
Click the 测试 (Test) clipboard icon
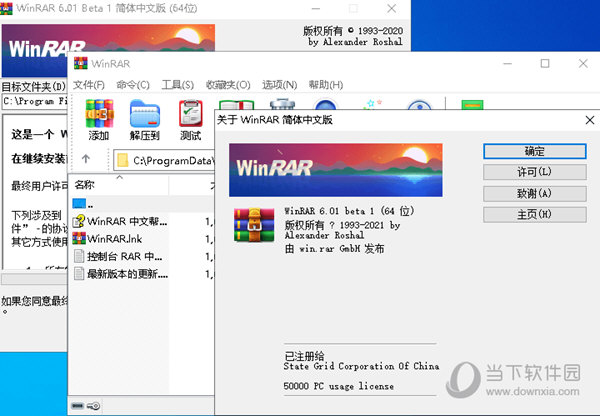(x=190, y=120)
